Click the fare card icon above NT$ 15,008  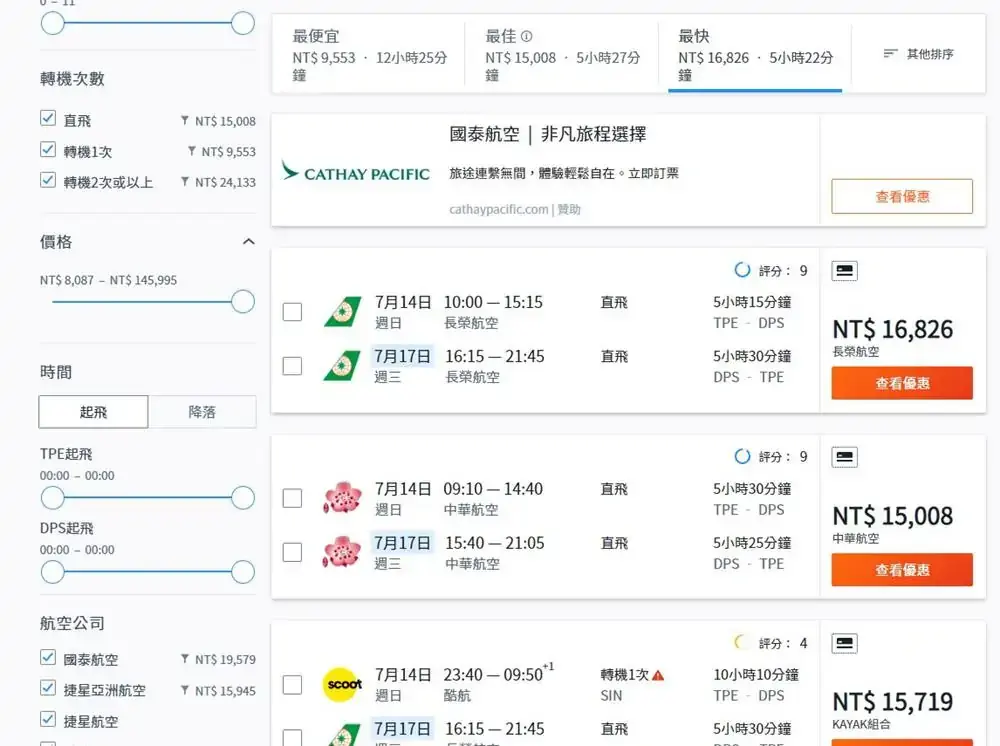844,457
